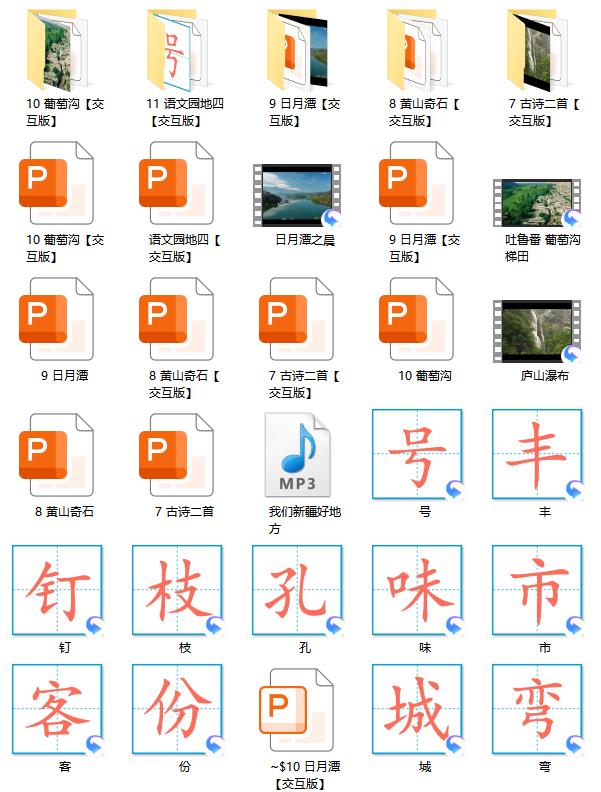This screenshot has height=792, width=601.
Task: Open the 语文园地四【交互版】 PowerPoint file
Action: pos(176,184)
